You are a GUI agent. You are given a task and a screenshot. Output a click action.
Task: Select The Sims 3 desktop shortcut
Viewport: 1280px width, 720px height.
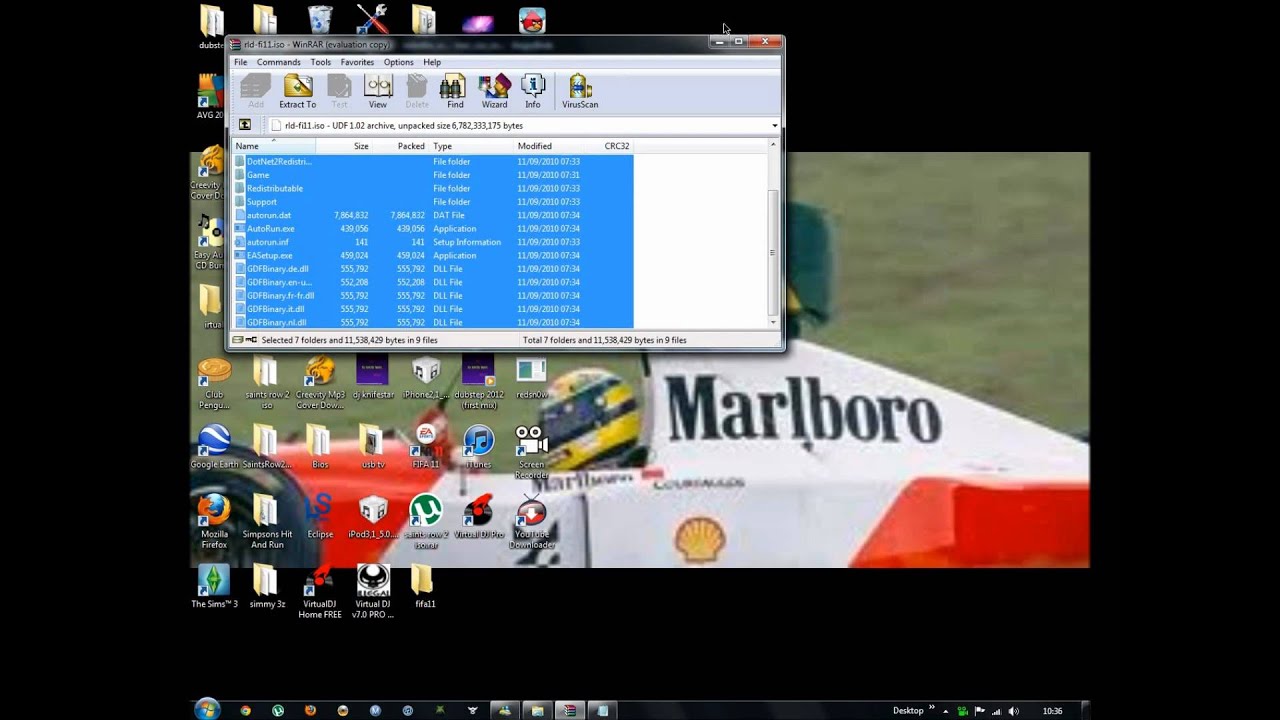tap(214, 586)
